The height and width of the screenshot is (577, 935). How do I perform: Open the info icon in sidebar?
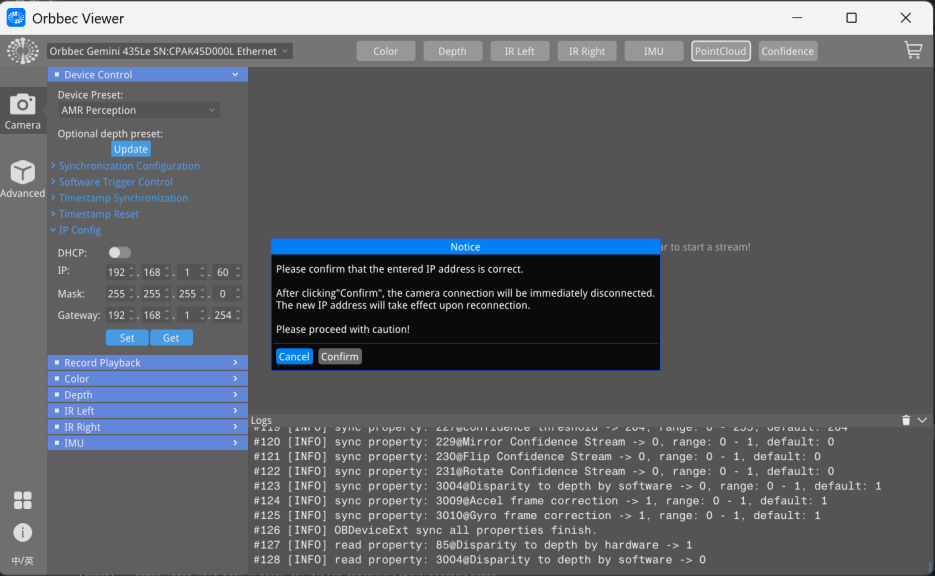[22, 532]
